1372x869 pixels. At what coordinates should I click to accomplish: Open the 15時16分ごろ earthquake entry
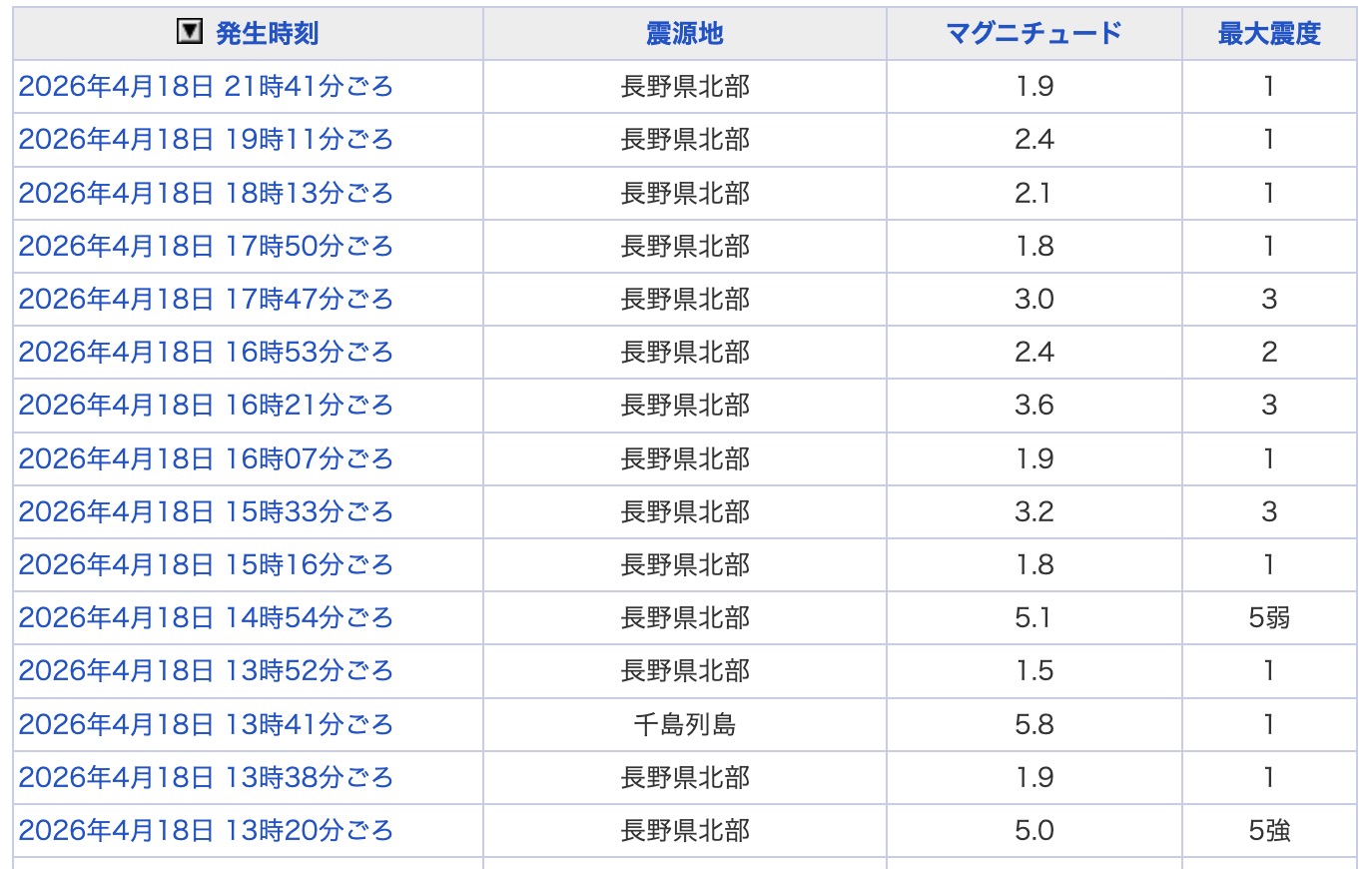click(206, 564)
